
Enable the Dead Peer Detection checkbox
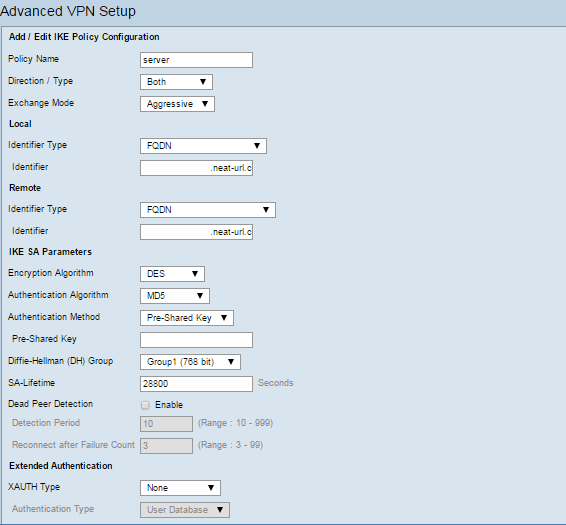pos(145,405)
